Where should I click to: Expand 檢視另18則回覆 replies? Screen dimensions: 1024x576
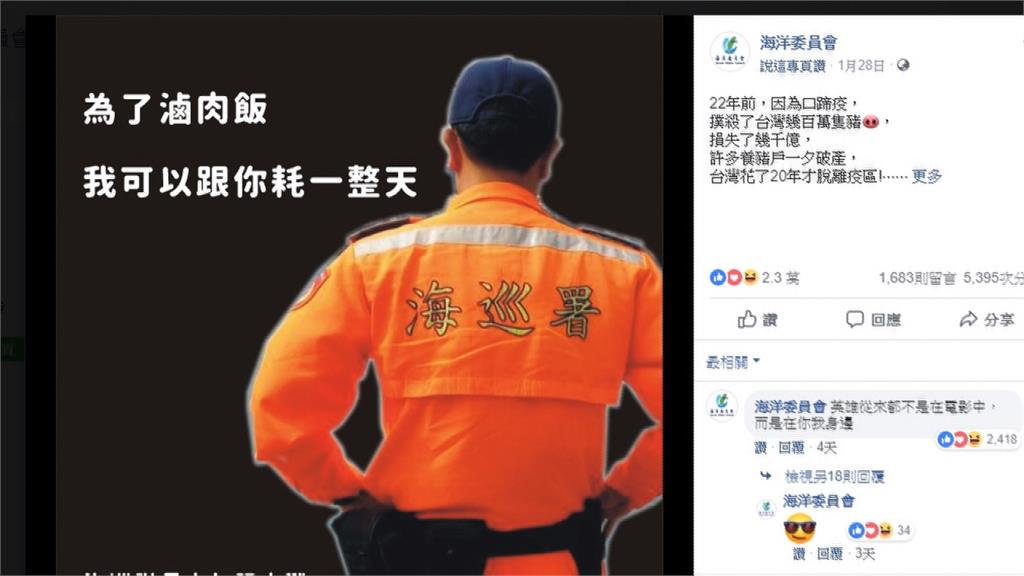pyautogui.click(x=834, y=477)
